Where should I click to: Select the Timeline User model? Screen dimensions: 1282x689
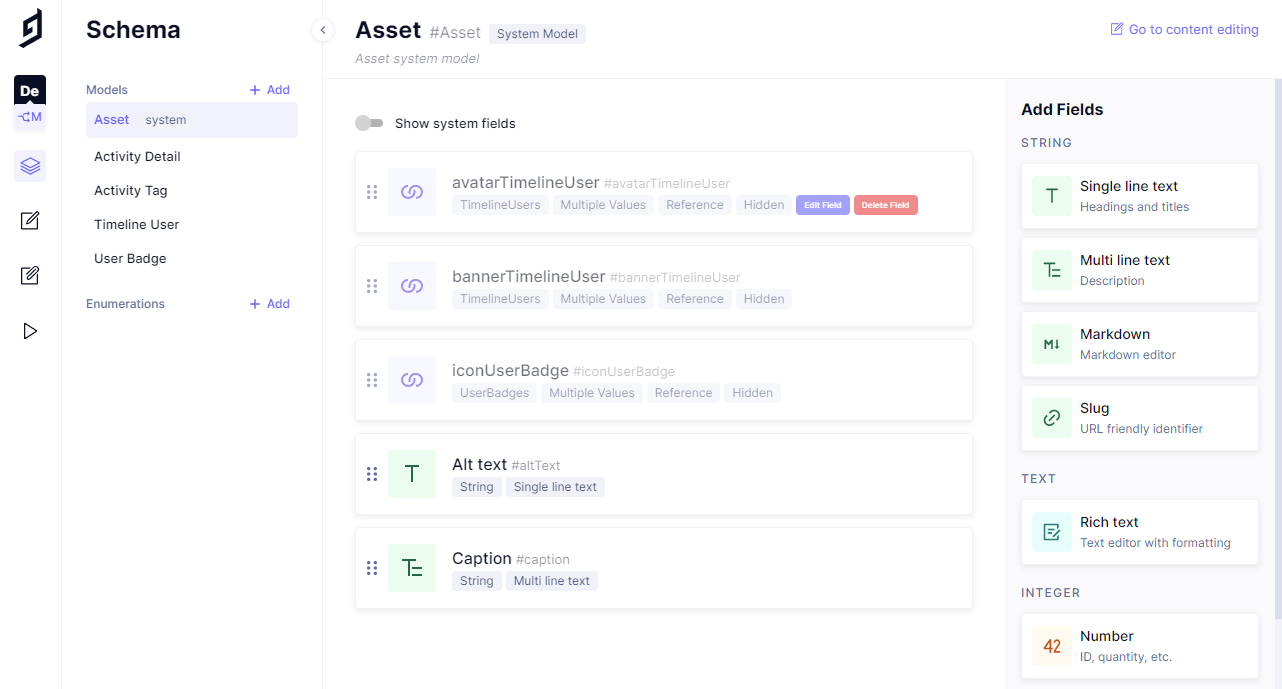137,224
